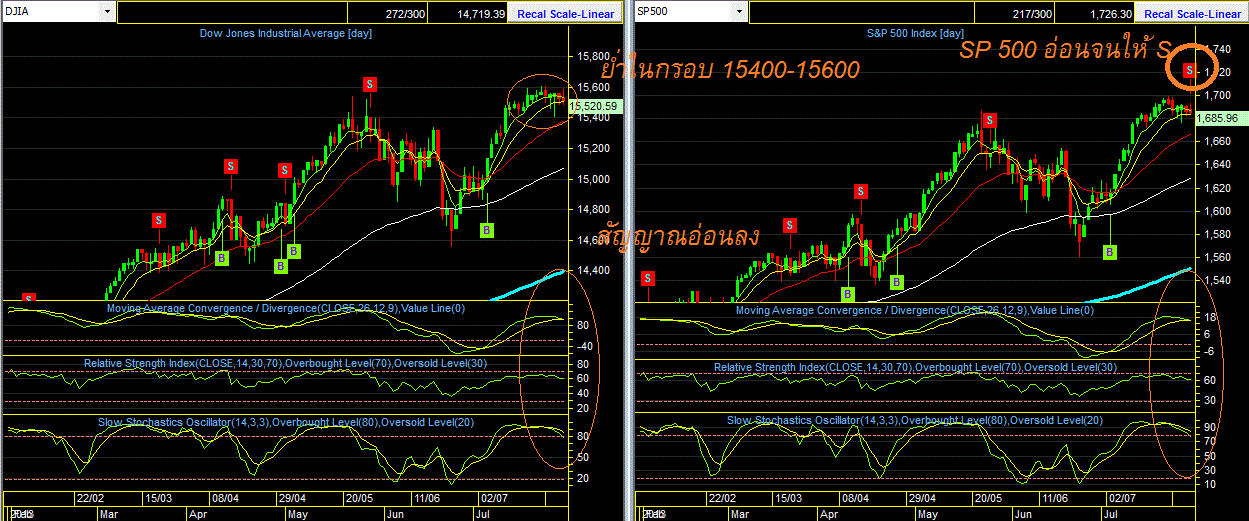Click the MACD indicator title in the DJIA panel
Screen dimensions: 1249x521
286,309
